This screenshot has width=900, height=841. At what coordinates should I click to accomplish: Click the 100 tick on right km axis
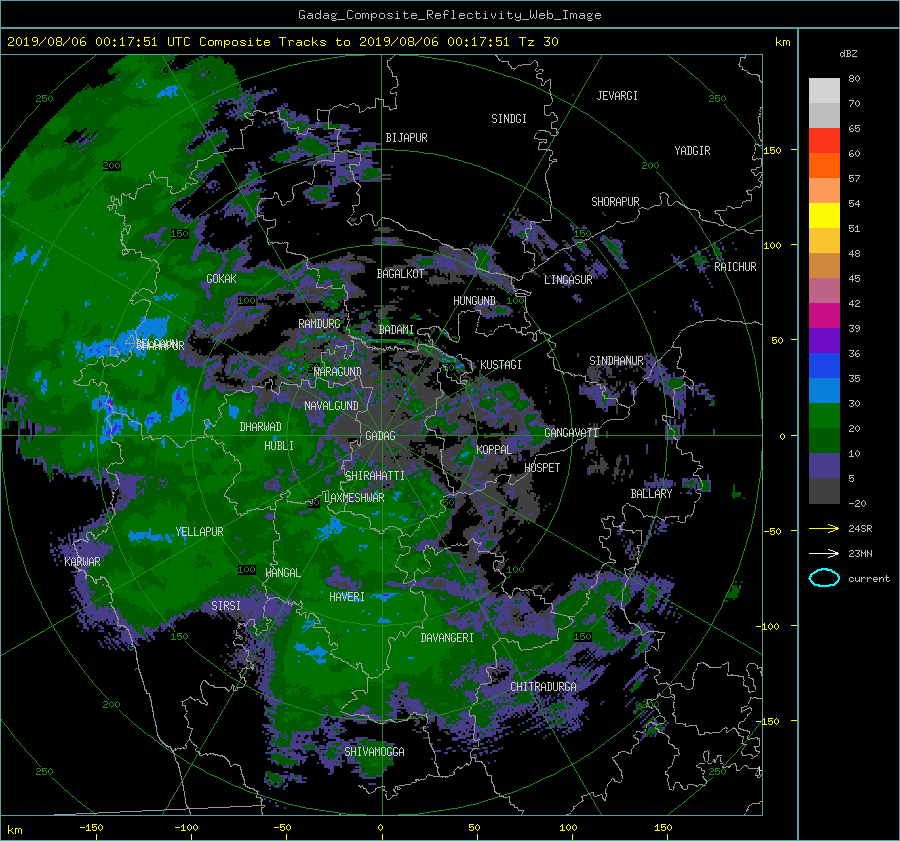coord(772,245)
